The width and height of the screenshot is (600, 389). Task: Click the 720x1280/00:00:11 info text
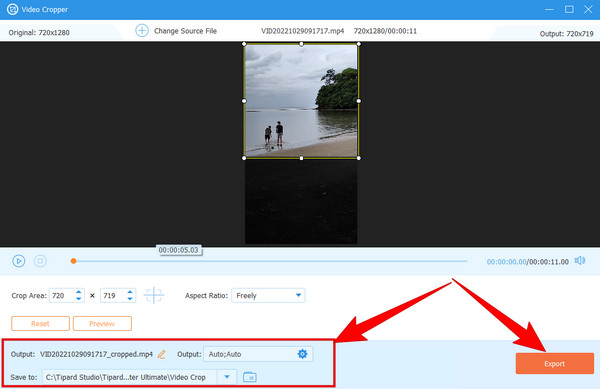(x=385, y=31)
